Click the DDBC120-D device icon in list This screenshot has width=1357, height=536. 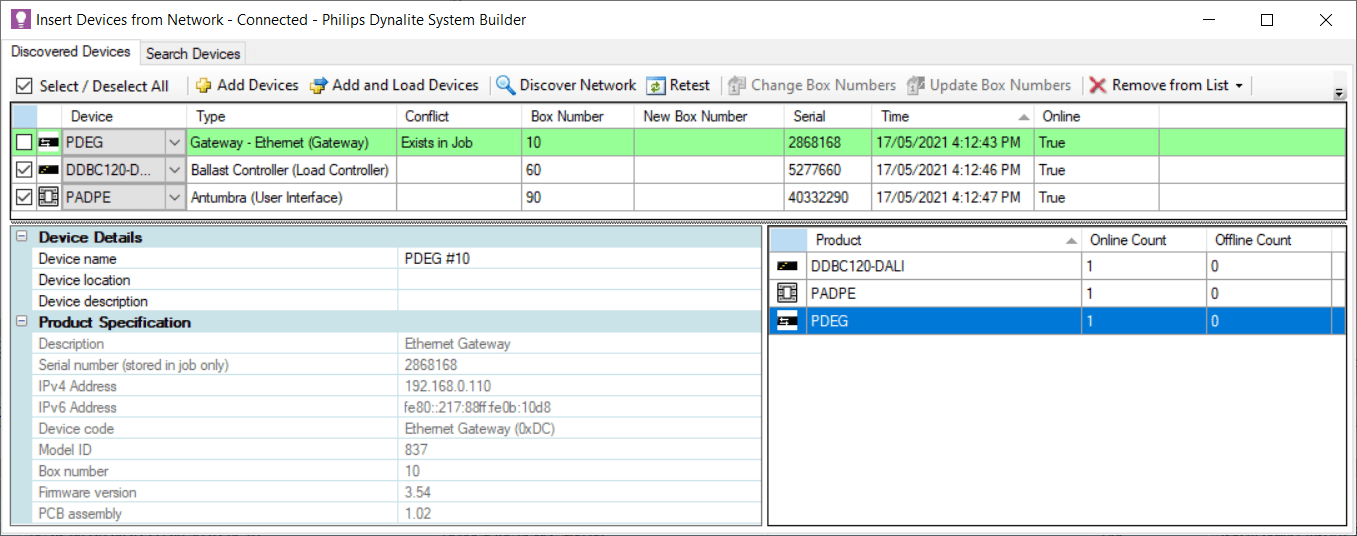pos(48,170)
